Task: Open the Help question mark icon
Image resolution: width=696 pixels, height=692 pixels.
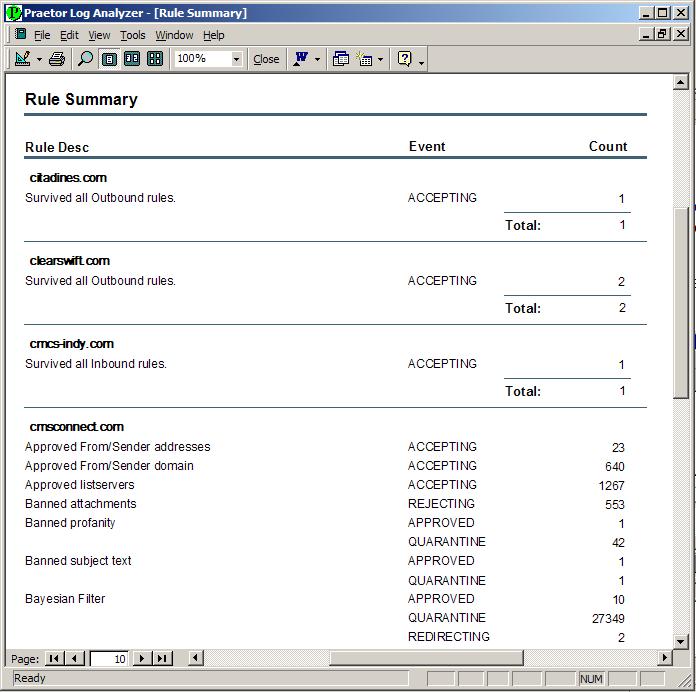Action: 405,59
